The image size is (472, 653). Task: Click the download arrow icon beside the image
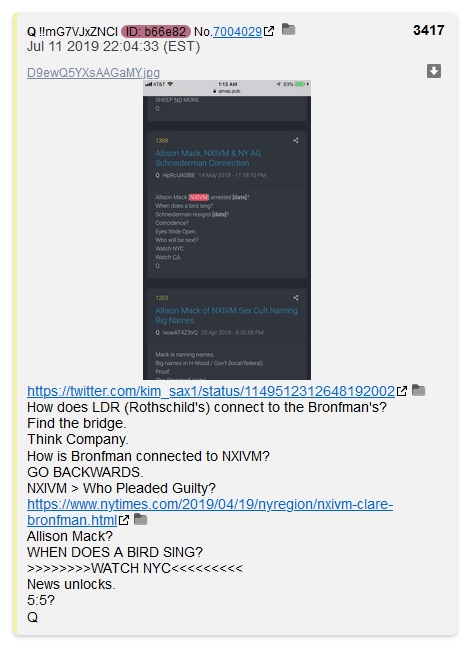(434, 71)
